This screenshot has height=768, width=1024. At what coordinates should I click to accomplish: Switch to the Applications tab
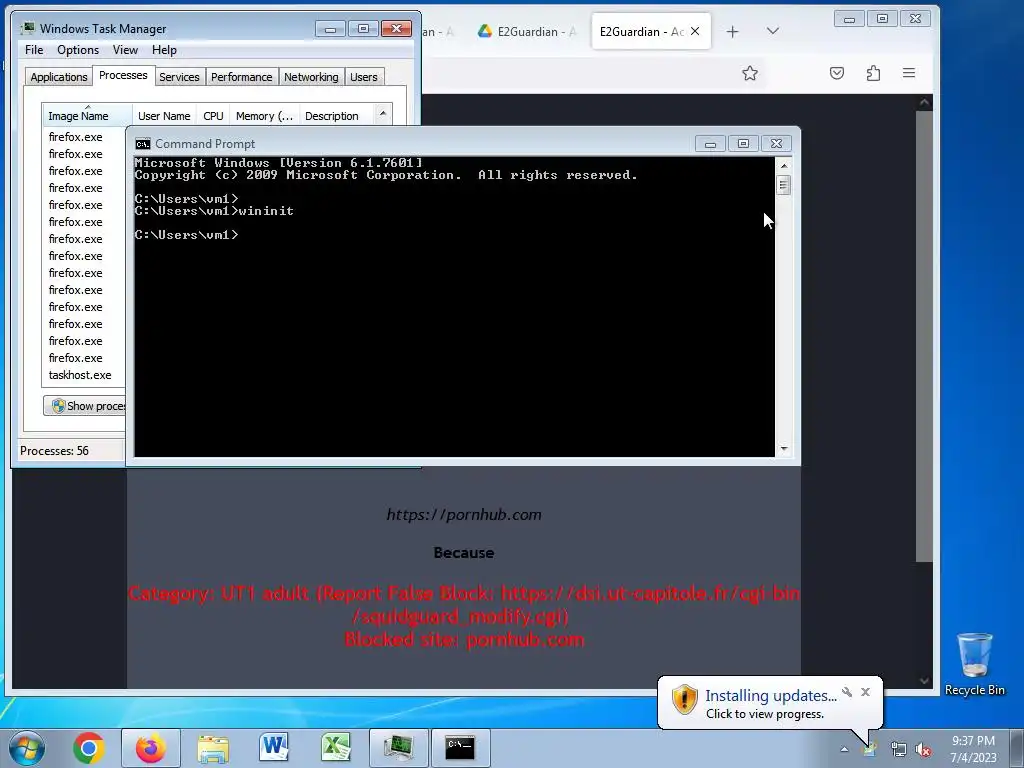[59, 77]
